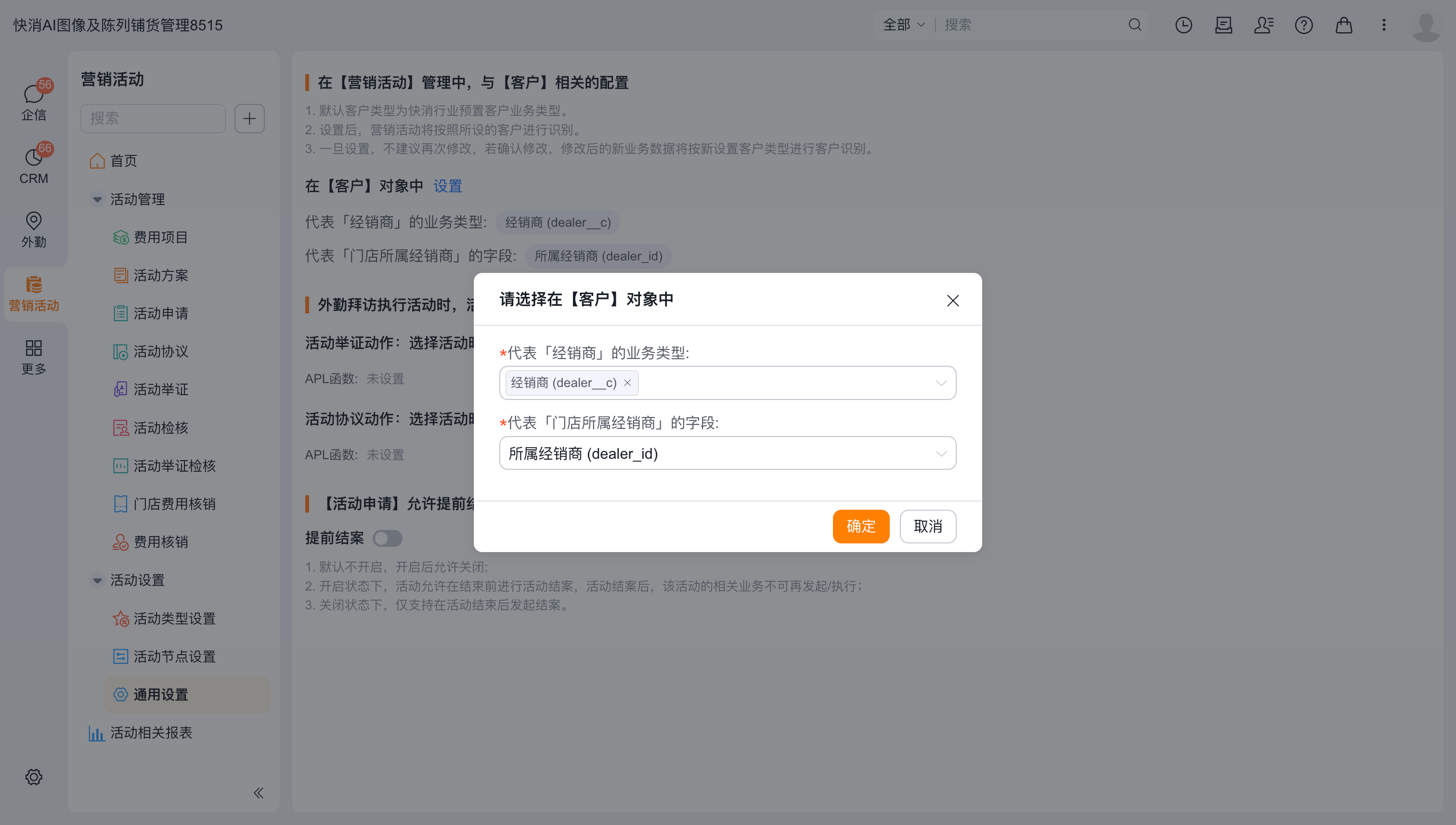Open the vertical three-dot menu
The width and height of the screenshot is (1456, 825).
(1384, 25)
